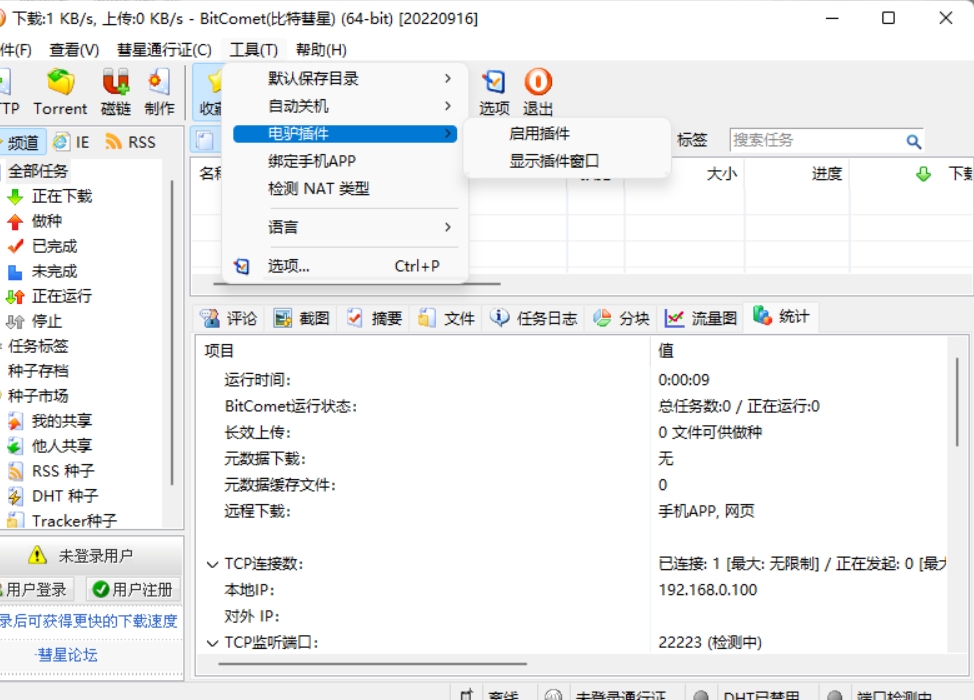Expand the 语言 language submenu

pyautogui.click(x=345, y=227)
